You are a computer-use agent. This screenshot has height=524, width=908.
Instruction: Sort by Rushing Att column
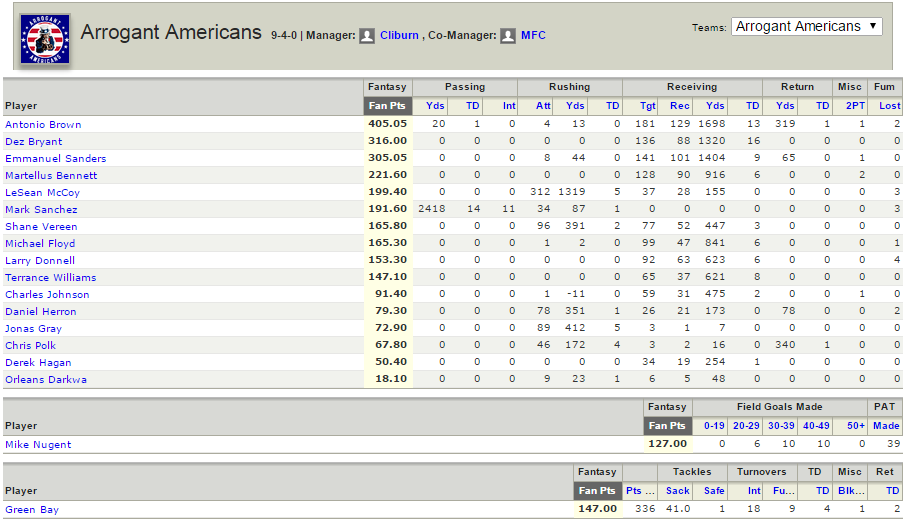(x=543, y=106)
